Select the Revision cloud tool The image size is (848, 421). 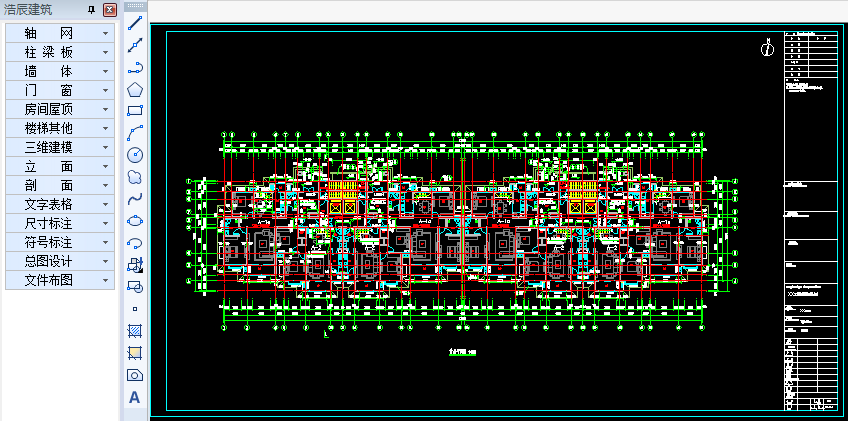(x=135, y=177)
